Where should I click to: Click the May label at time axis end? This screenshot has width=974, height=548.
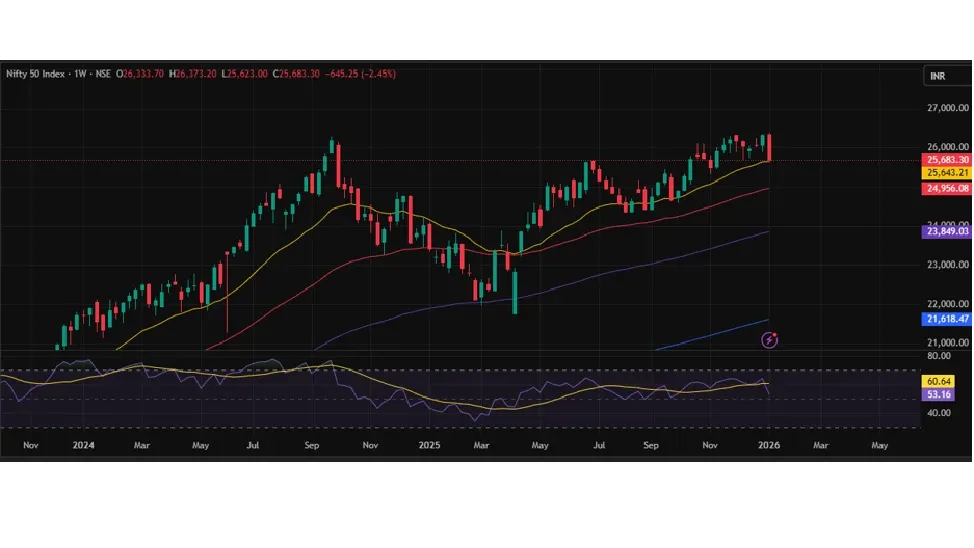[x=880, y=445]
